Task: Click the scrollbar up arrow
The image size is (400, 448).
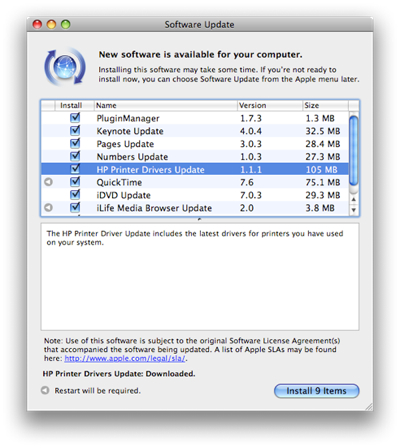Action: (354, 199)
